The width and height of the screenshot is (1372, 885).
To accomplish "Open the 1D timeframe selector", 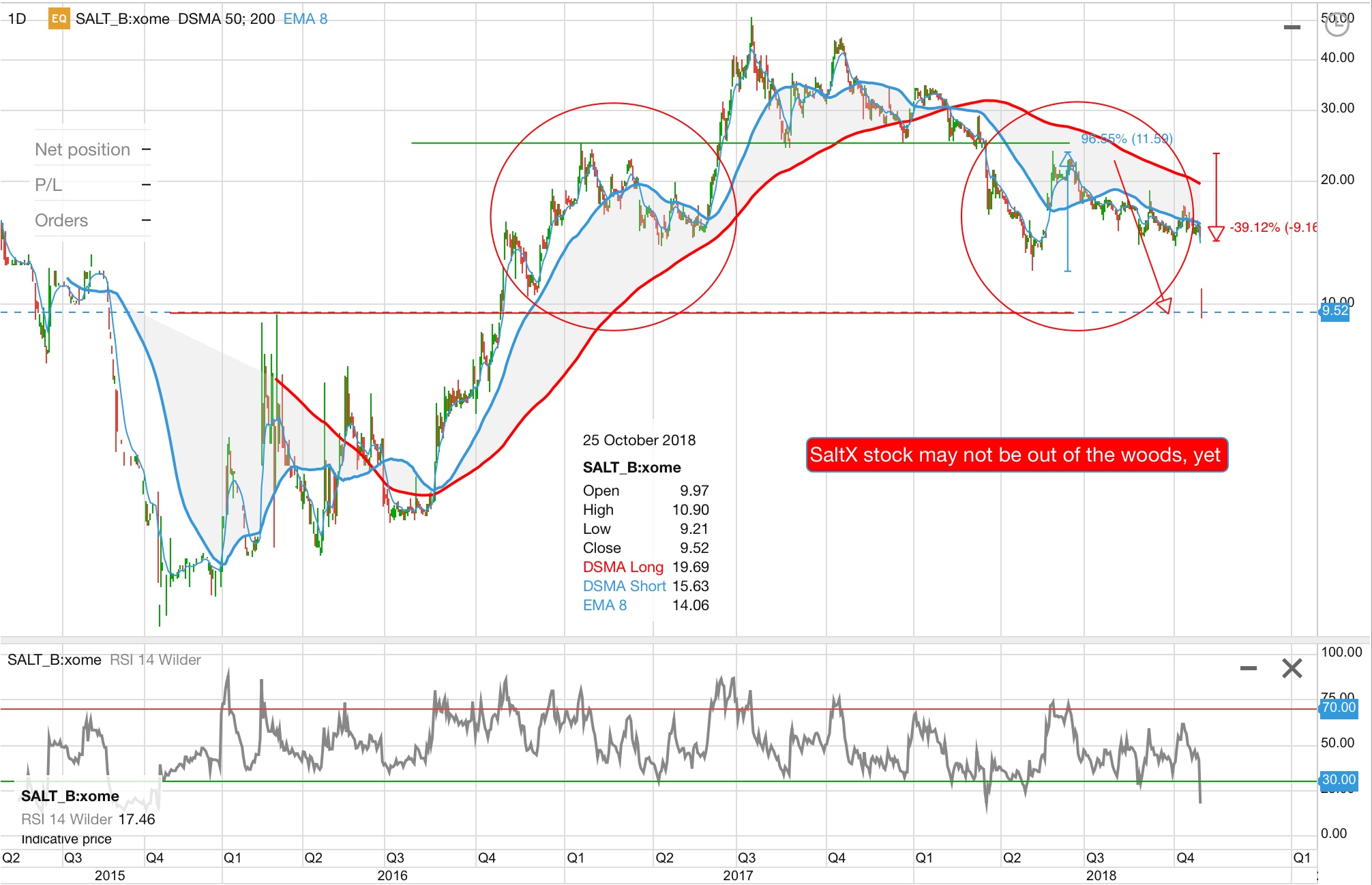I will click(17, 18).
